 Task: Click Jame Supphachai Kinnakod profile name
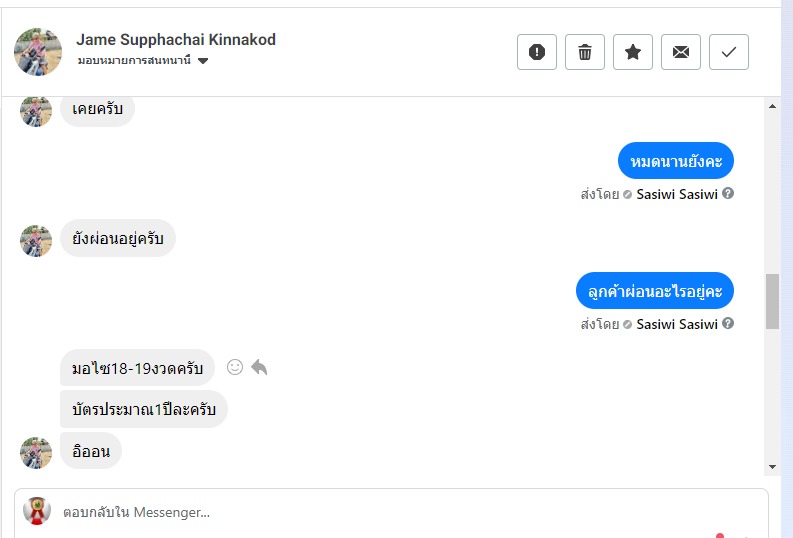pyautogui.click(x=176, y=40)
